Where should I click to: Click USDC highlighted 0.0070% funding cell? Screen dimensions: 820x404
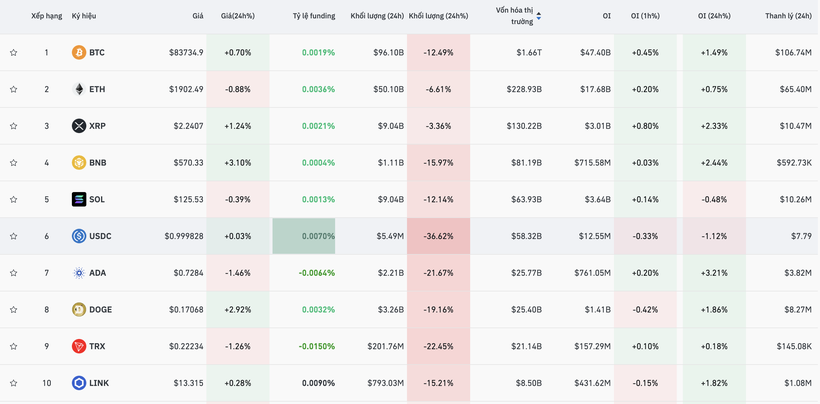point(304,236)
